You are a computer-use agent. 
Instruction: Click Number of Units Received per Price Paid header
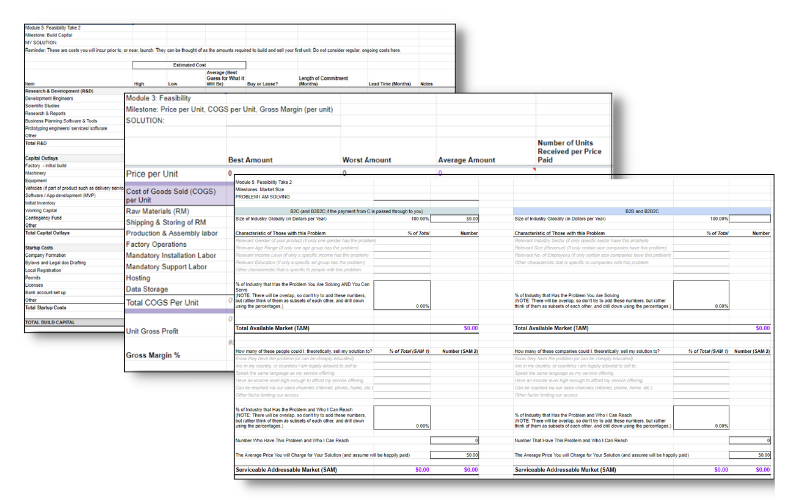pos(569,151)
